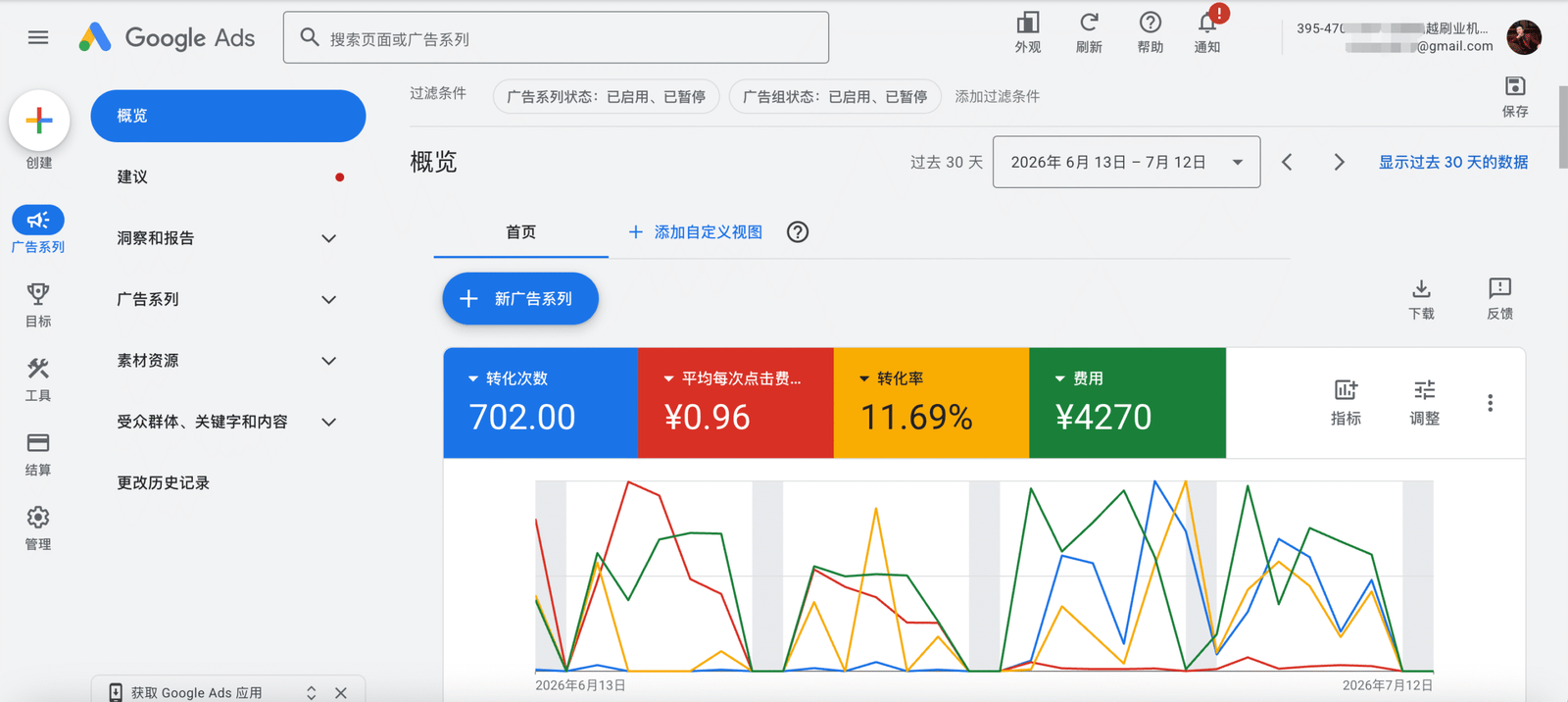This screenshot has height=702, width=1568.
Task: Click the 702.00 conversions value
Action: [522, 417]
